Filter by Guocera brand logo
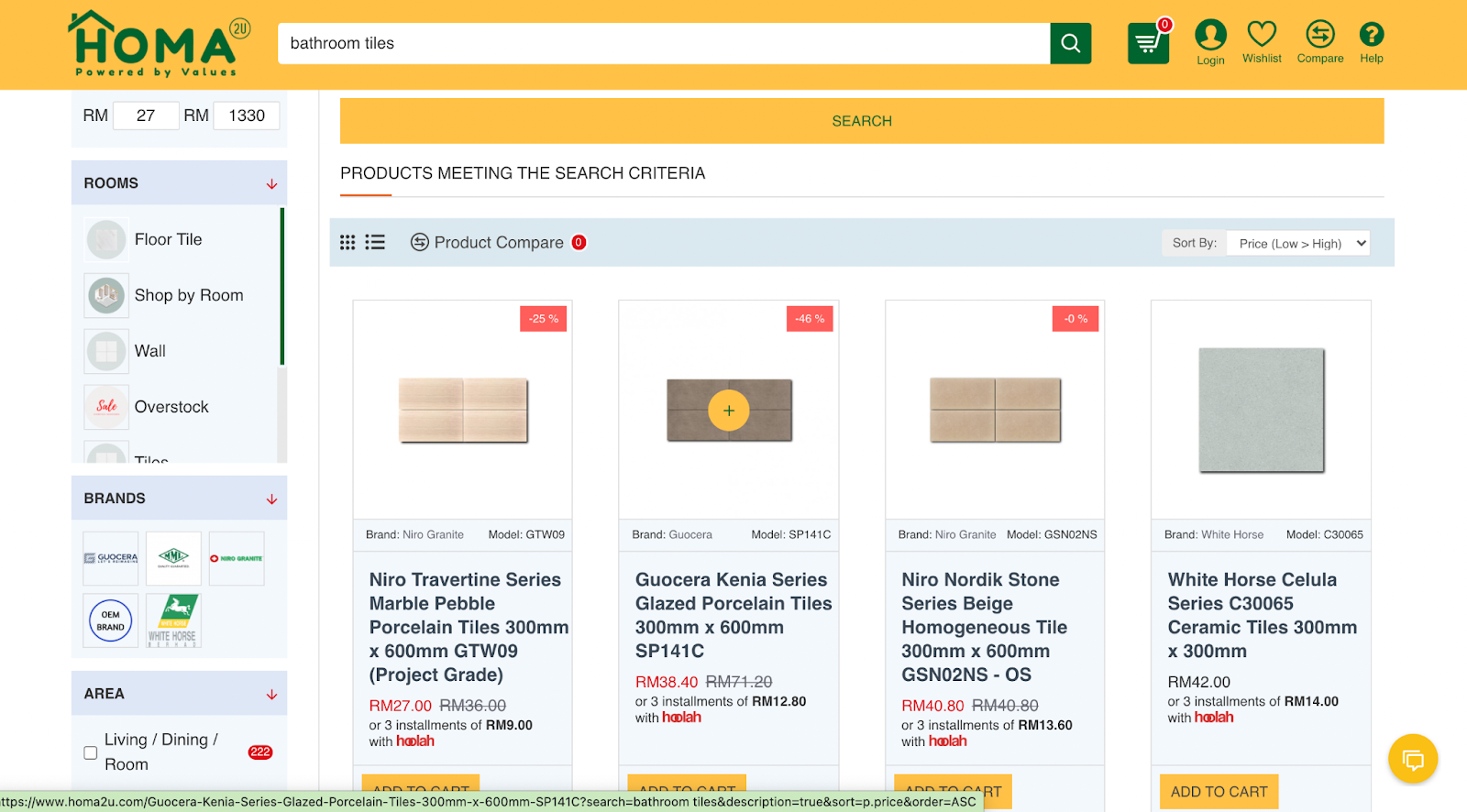The image size is (1467, 812). [111, 558]
